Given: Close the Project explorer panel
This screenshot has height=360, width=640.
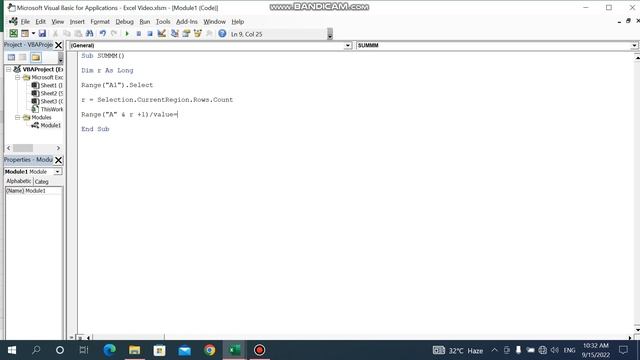Looking at the screenshot, I should click(58, 45).
